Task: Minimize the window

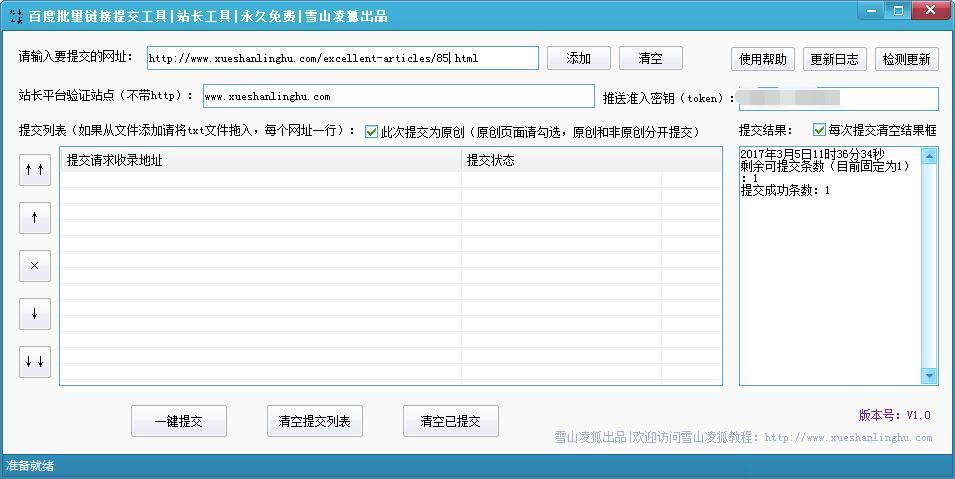Action: click(872, 10)
